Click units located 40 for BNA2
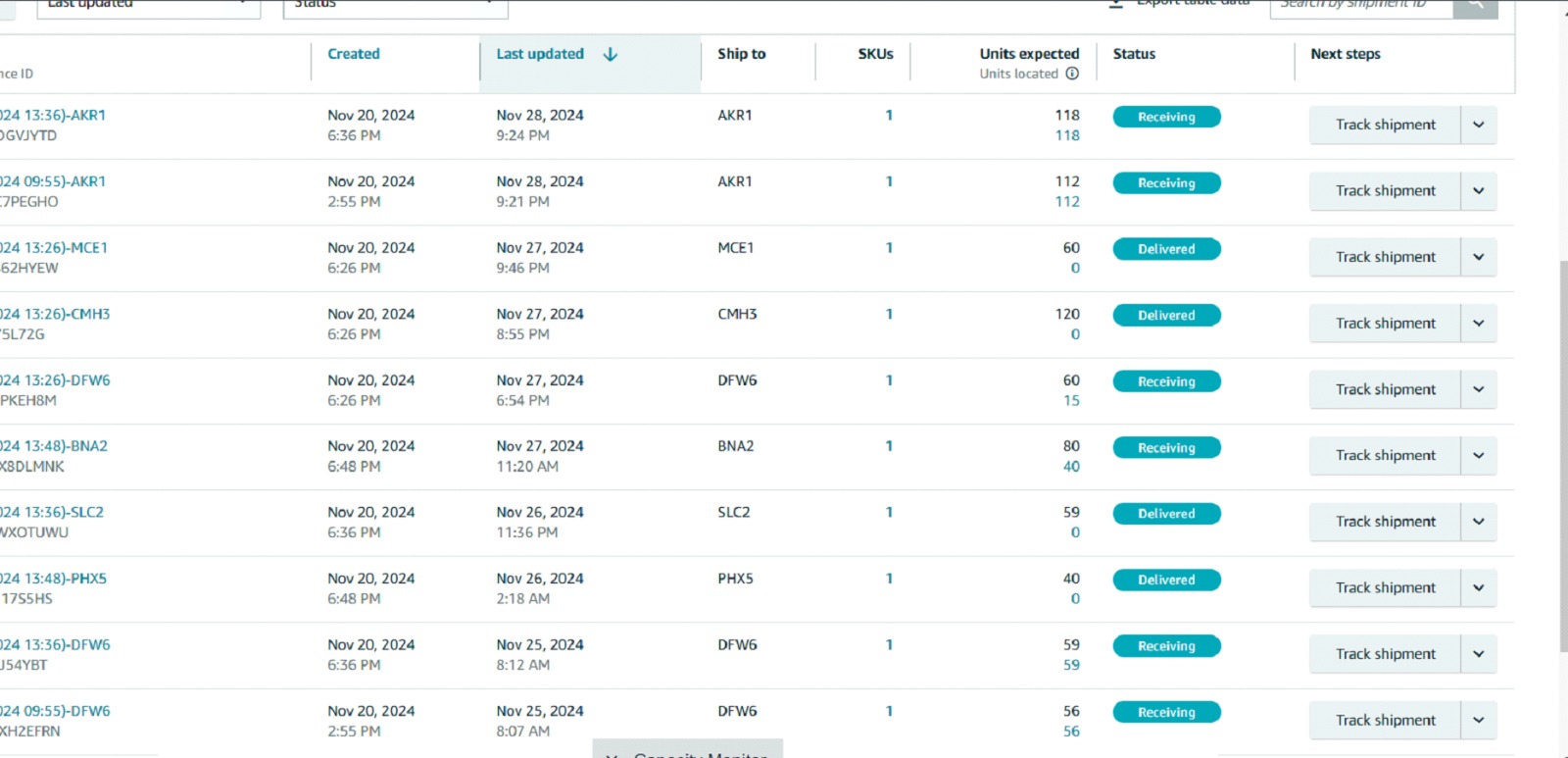The image size is (1568, 758). click(x=1071, y=467)
